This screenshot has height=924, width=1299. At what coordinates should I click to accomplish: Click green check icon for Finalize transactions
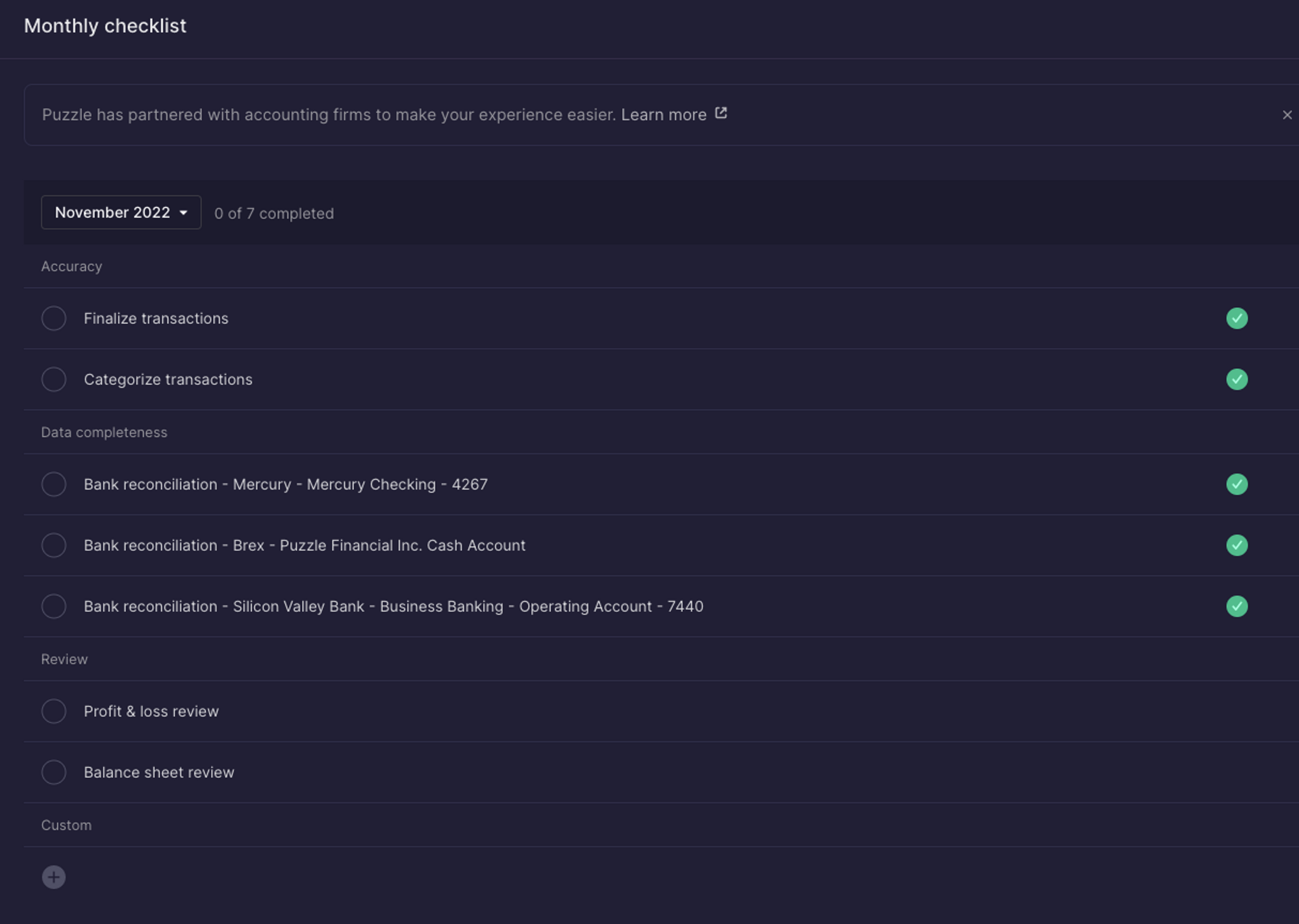click(x=1237, y=318)
